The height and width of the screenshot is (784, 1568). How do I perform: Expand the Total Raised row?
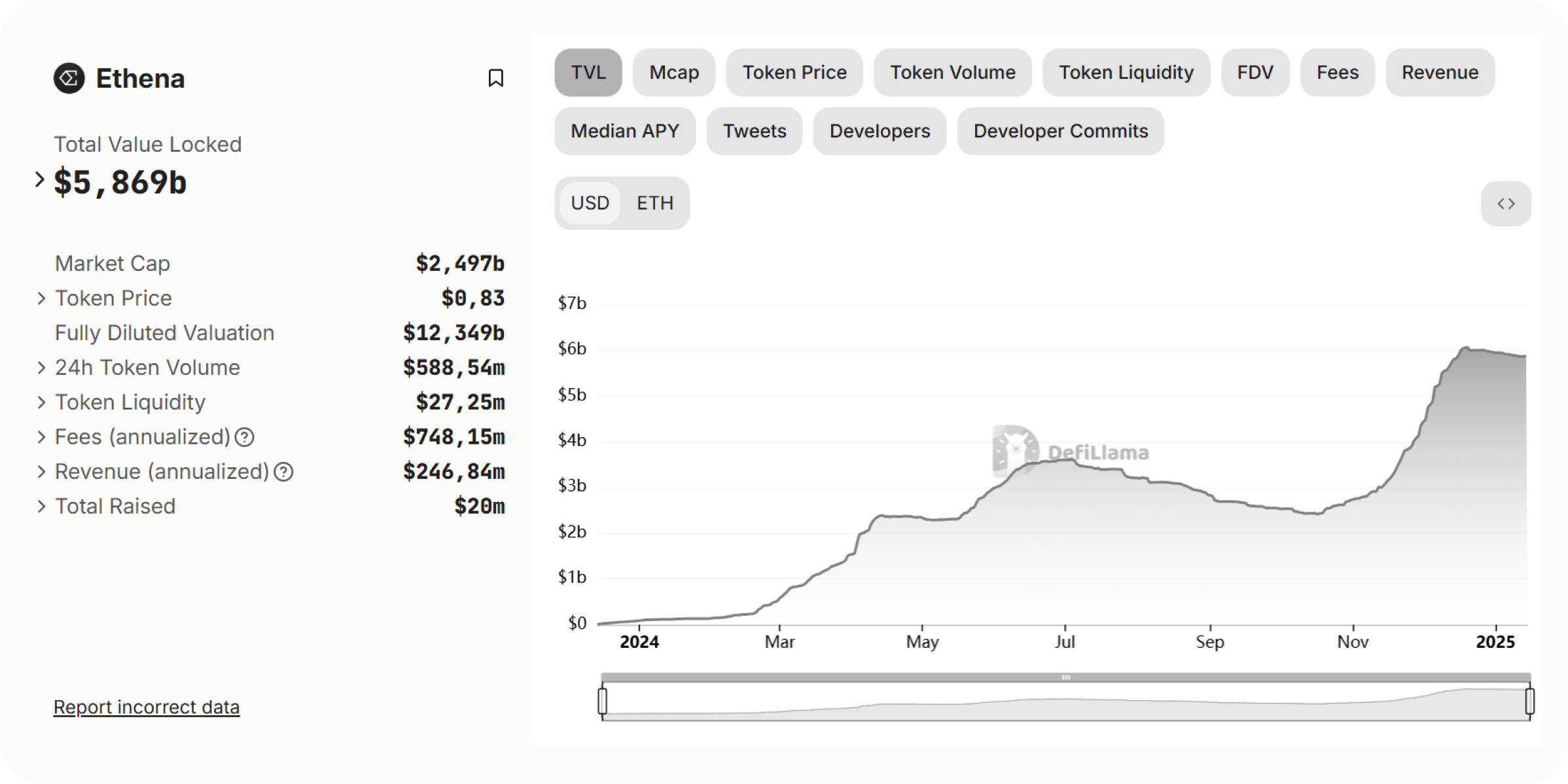coord(41,507)
